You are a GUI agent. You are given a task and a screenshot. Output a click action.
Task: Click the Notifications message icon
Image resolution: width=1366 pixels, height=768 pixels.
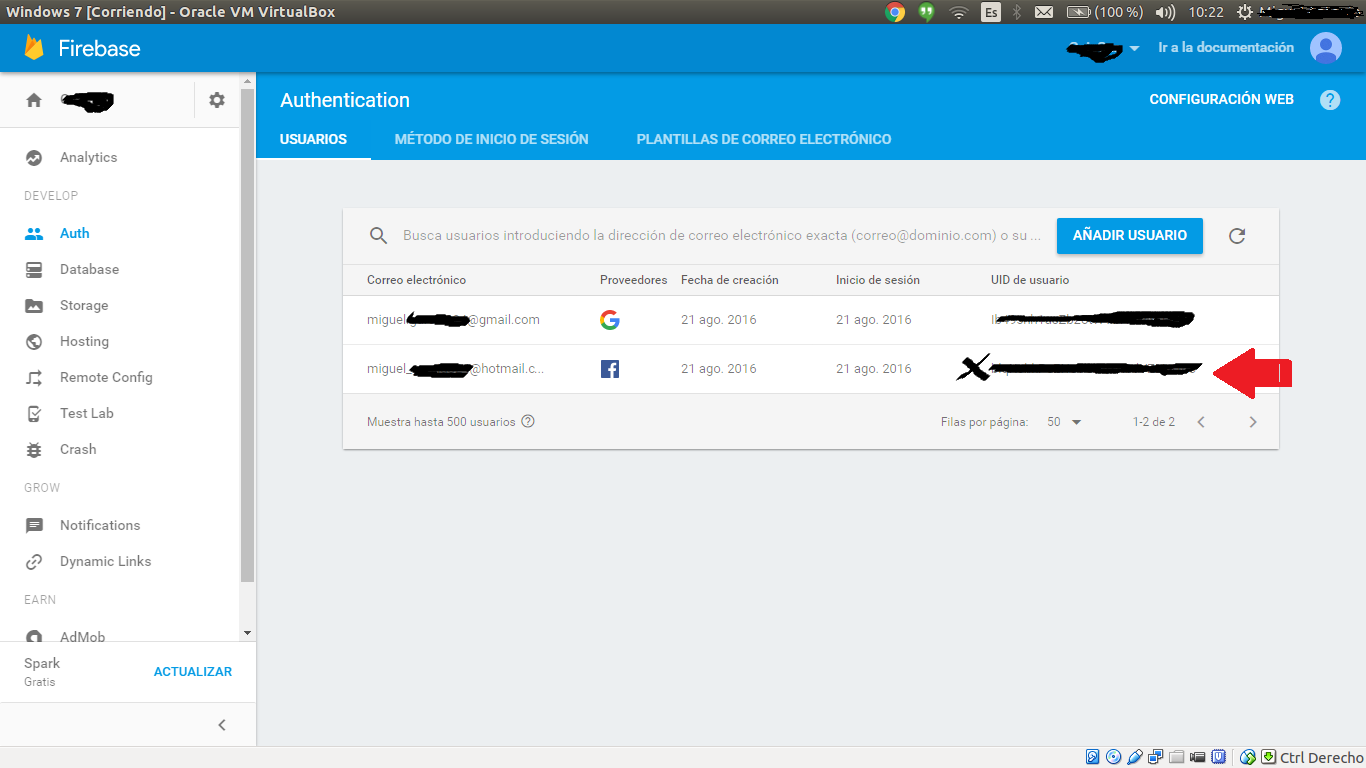[x=34, y=525]
